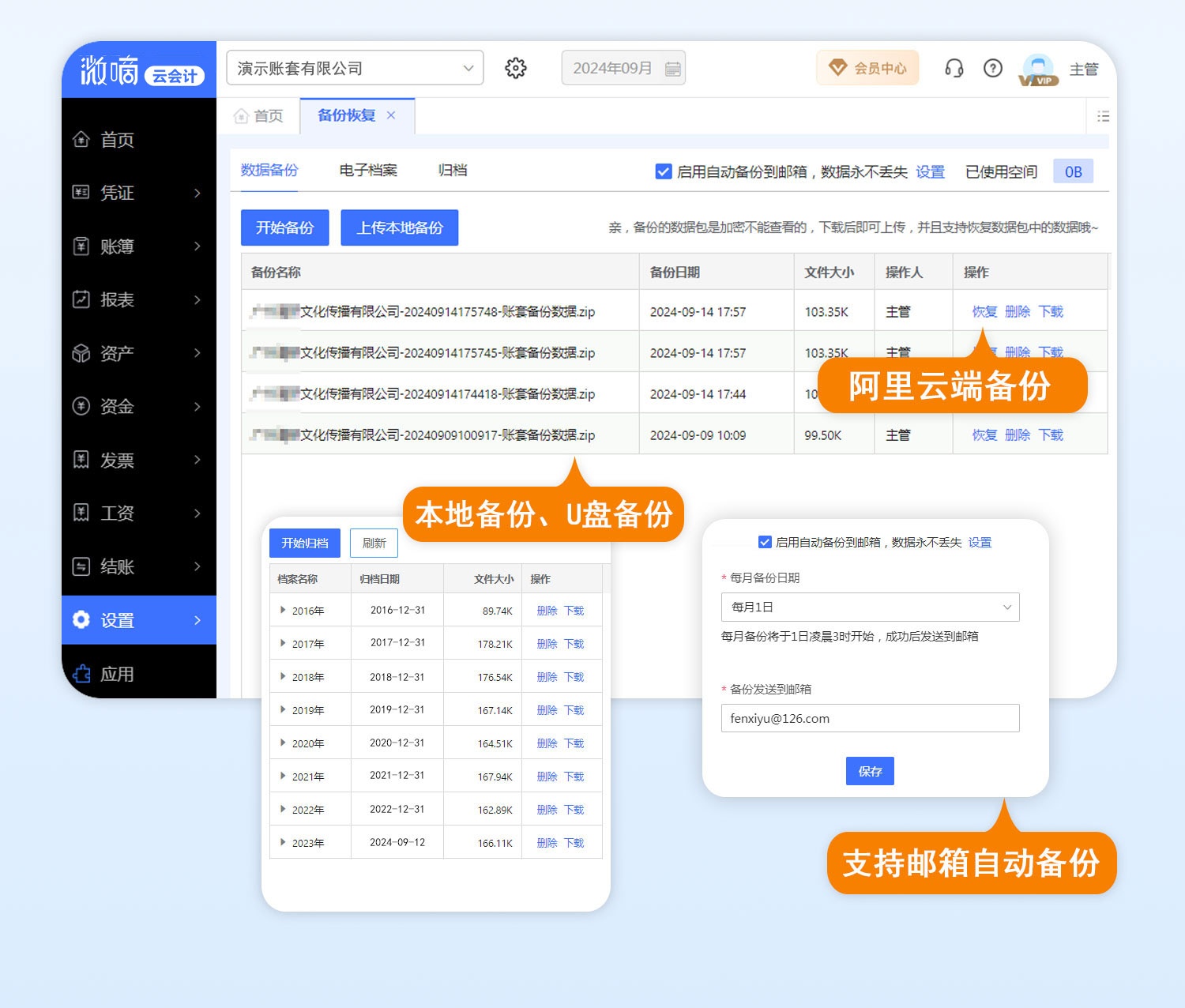The width and height of the screenshot is (1185, 1008).
Task: Click the 开始备份 button
Action: pyautogui.click(x=284, y=228)
